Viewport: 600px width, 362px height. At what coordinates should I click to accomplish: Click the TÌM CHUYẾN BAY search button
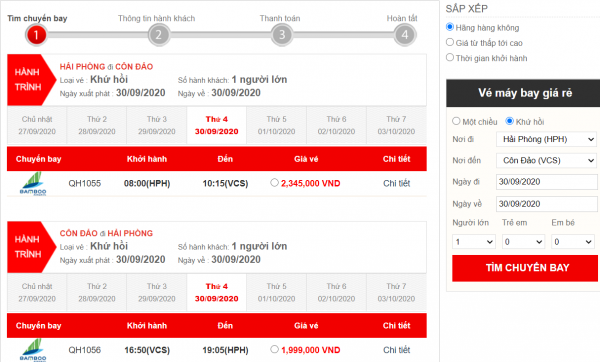[x=525, y=268]
